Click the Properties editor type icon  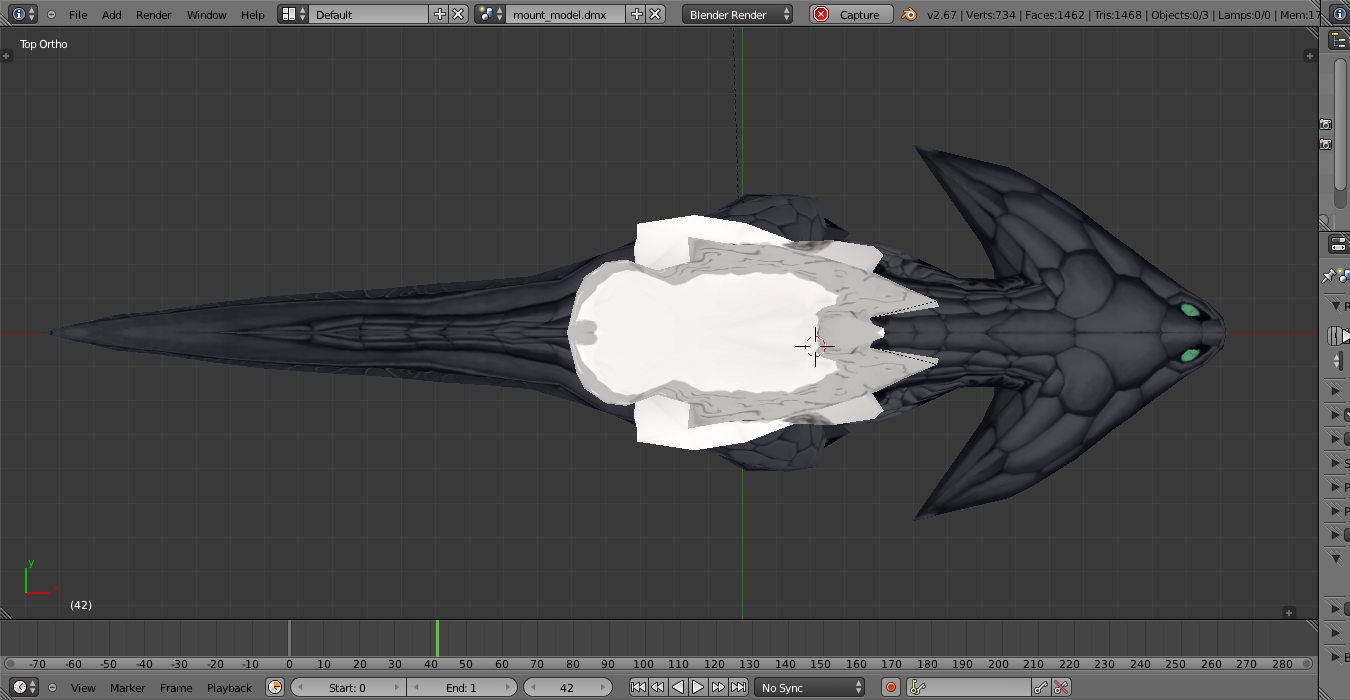click(x=1337, y=243)
